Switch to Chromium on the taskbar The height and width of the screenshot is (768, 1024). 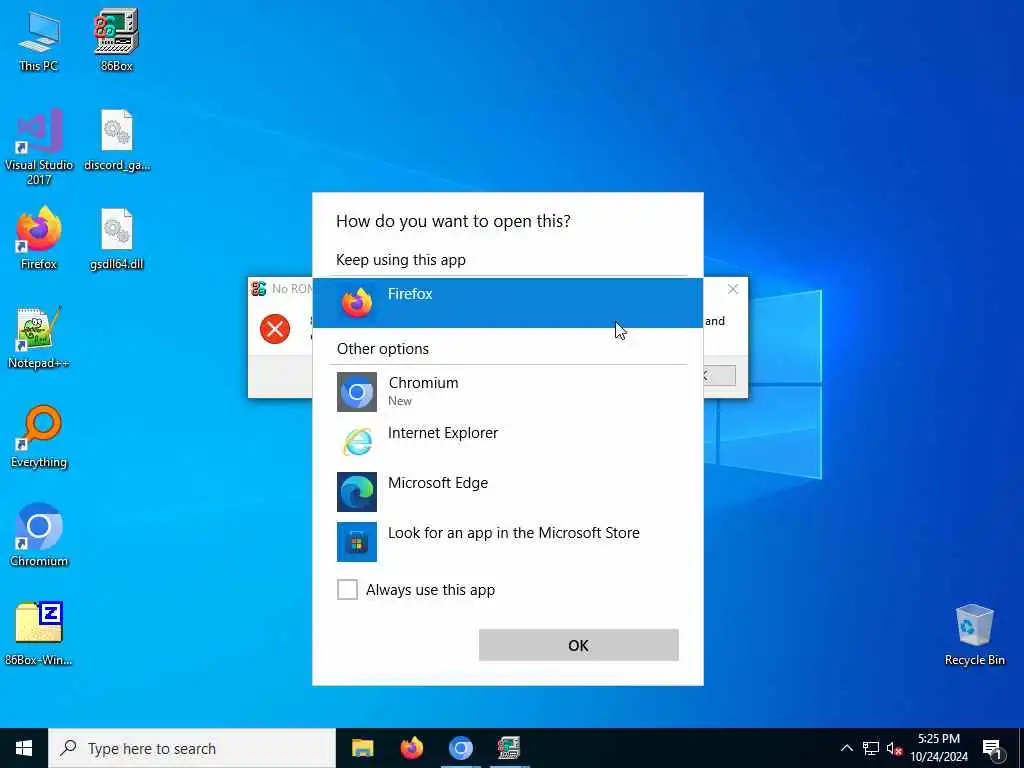[x=460, y=748]
